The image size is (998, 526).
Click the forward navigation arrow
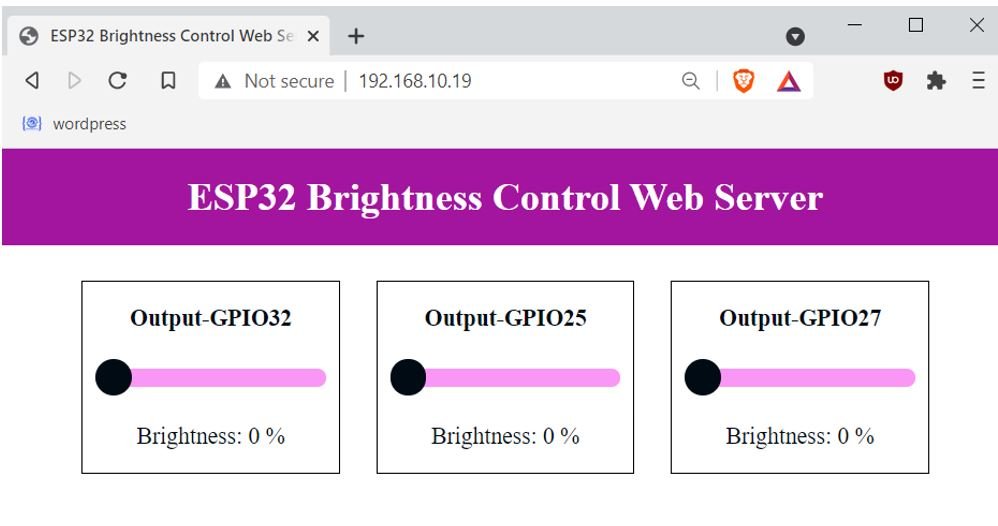click(x=74, y=81)
